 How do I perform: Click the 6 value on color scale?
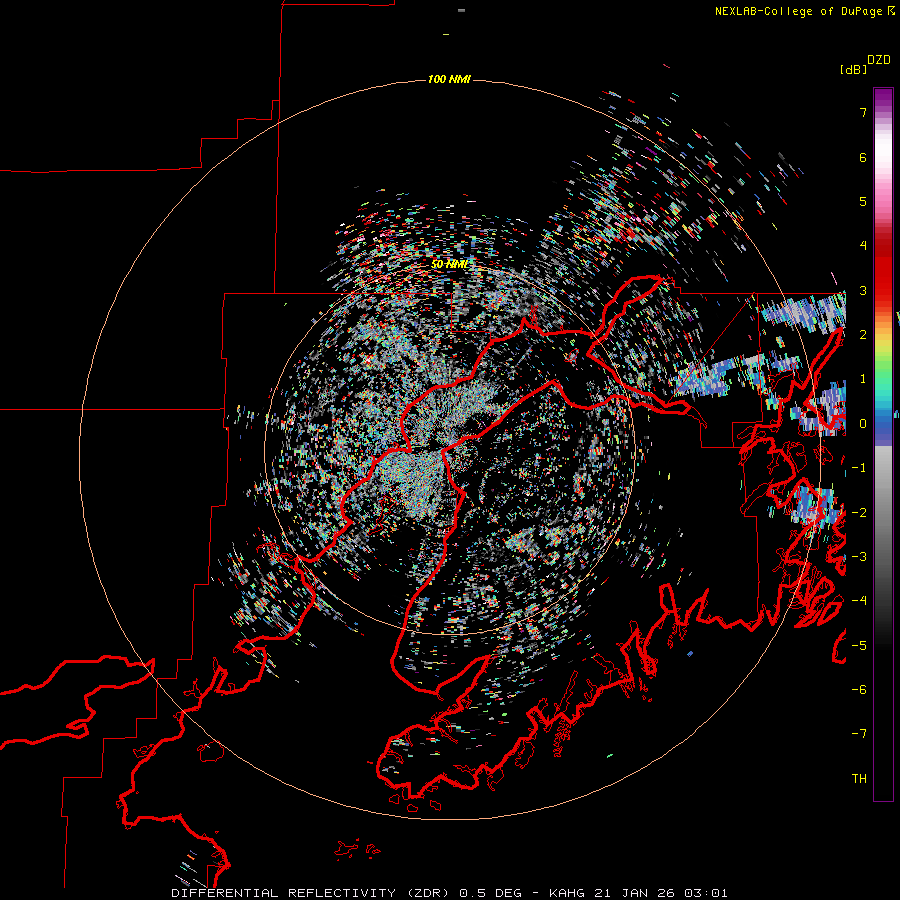click(x=863, y=157)
